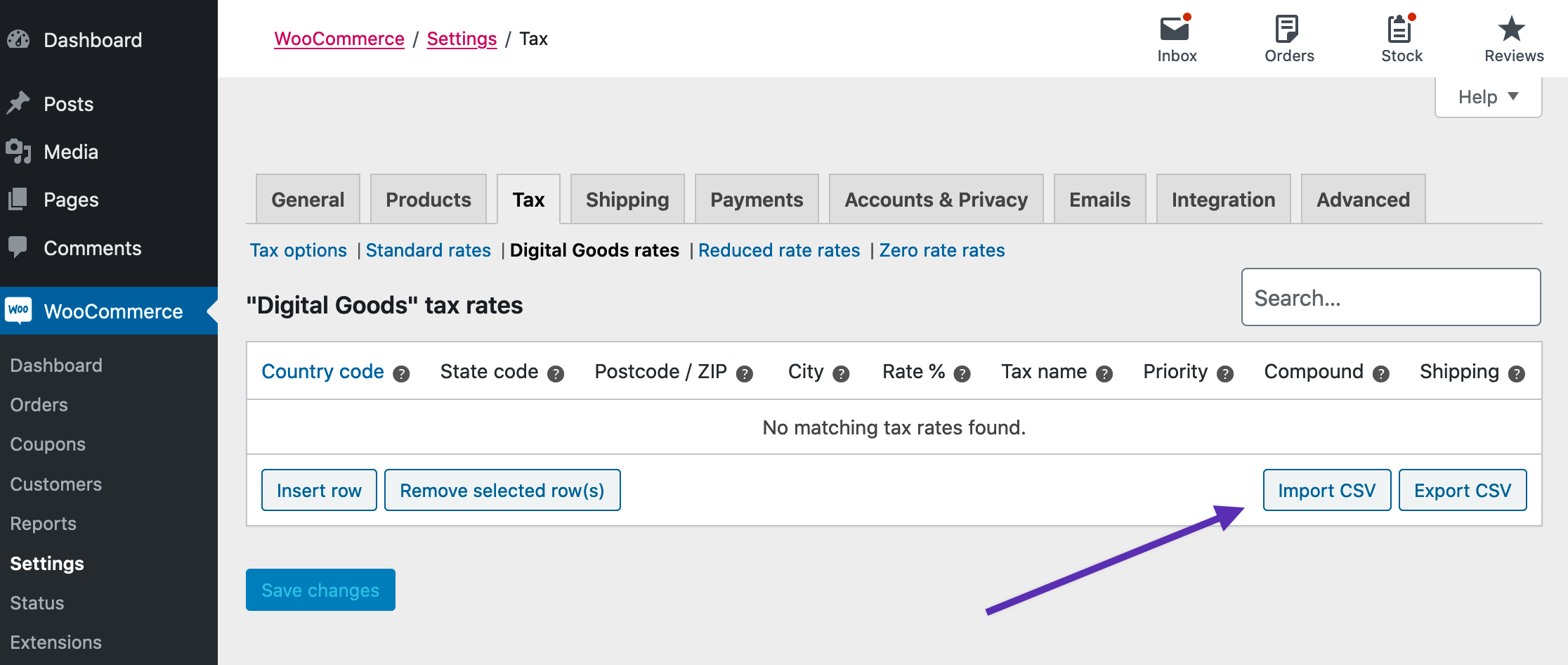Click the Save changes button
1568x665 pixels.
coord(320,590)
